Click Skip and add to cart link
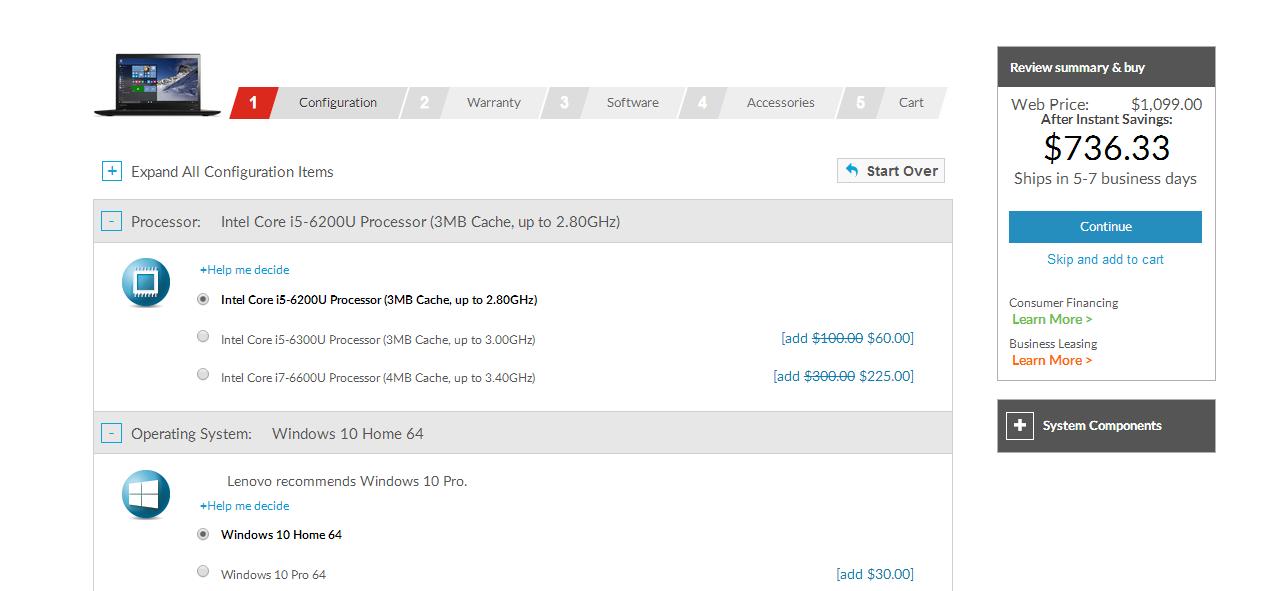1261x591 pixels. click(1105, 260)
